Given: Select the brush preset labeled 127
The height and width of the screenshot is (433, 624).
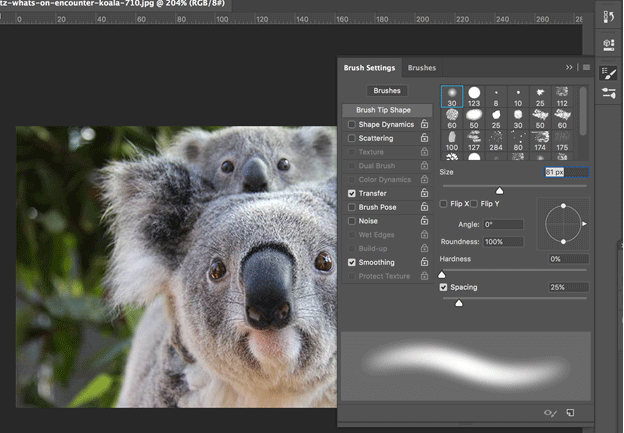Looking at the screenshot, I should (474, 141).
